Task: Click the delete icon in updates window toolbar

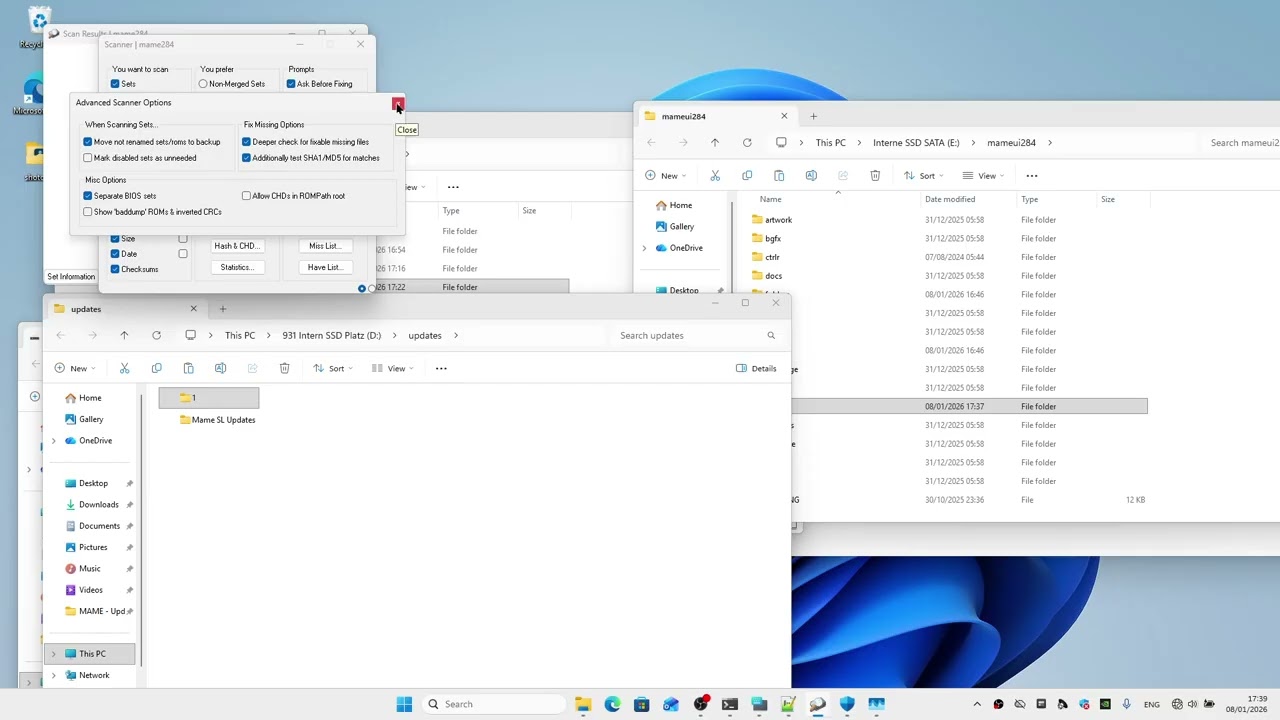Action: click(x=284, y=368)
